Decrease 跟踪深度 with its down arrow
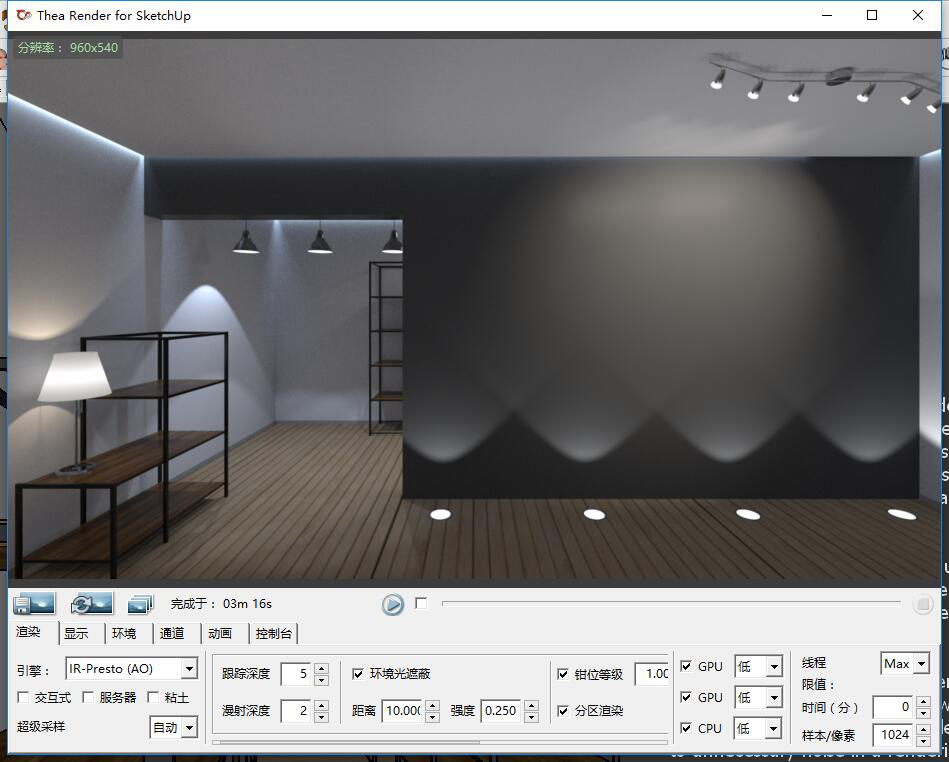 [322, 680]
